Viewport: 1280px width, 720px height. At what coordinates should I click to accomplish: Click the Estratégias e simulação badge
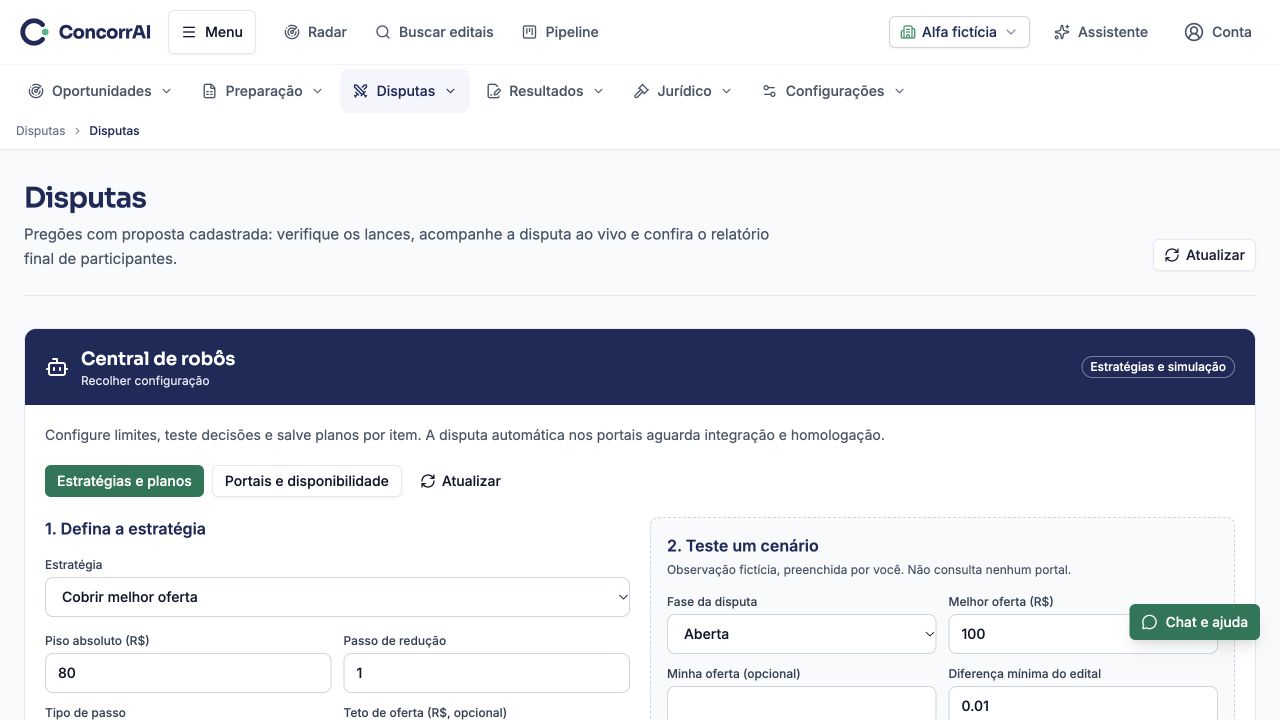pos(1158,367)
